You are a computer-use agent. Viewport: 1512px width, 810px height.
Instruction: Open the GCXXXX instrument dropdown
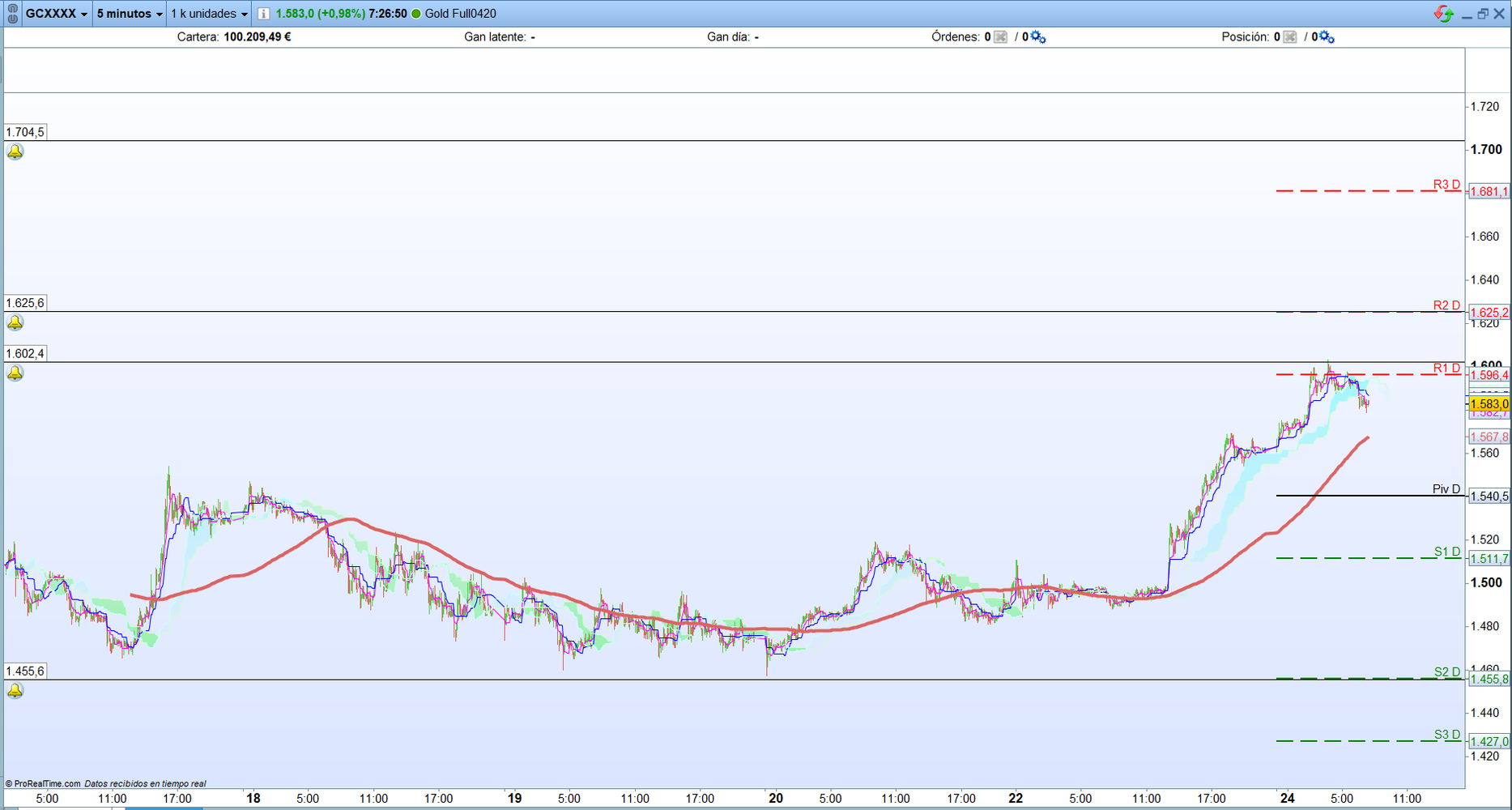click(56, 14)
